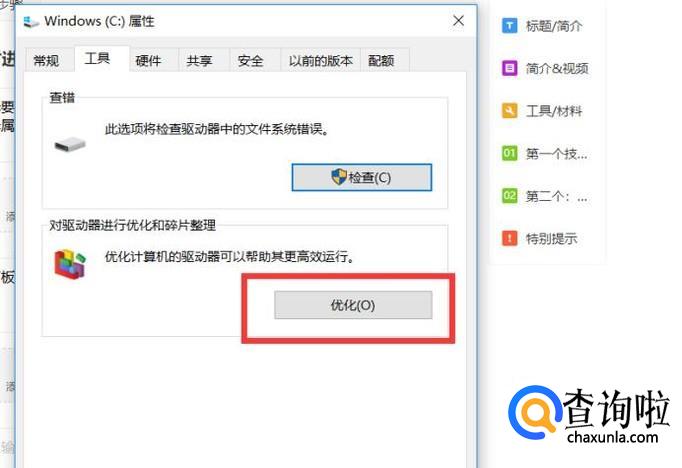Screen dimensions: 682x468
Task: Switch to the 常规 tab
Action: click(46, 60)
